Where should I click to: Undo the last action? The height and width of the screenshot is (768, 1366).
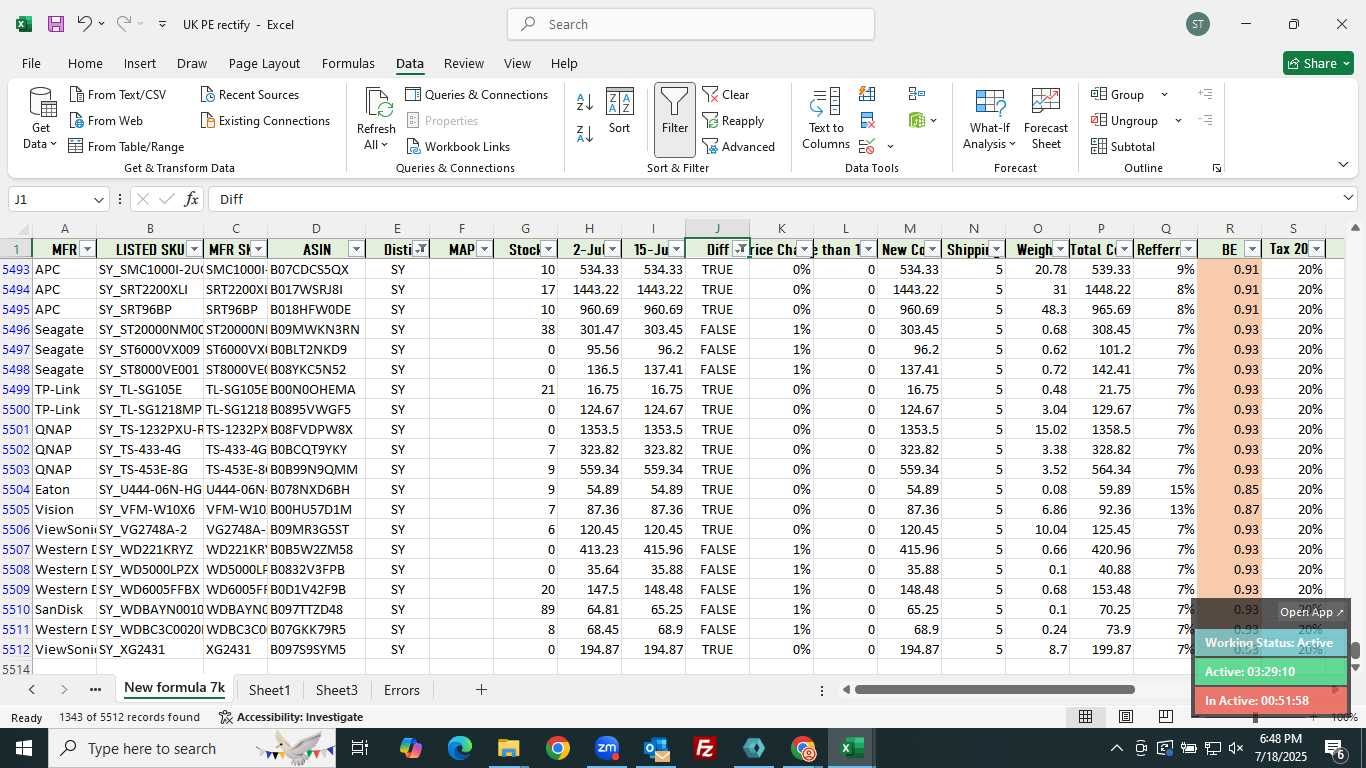coord(84,24)
